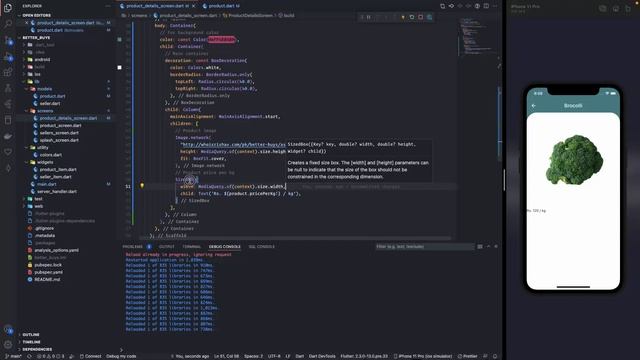640x360 pixels.
Task: Open Source Control view with badge
Action: pyautogui.click(x=8, y=40)
